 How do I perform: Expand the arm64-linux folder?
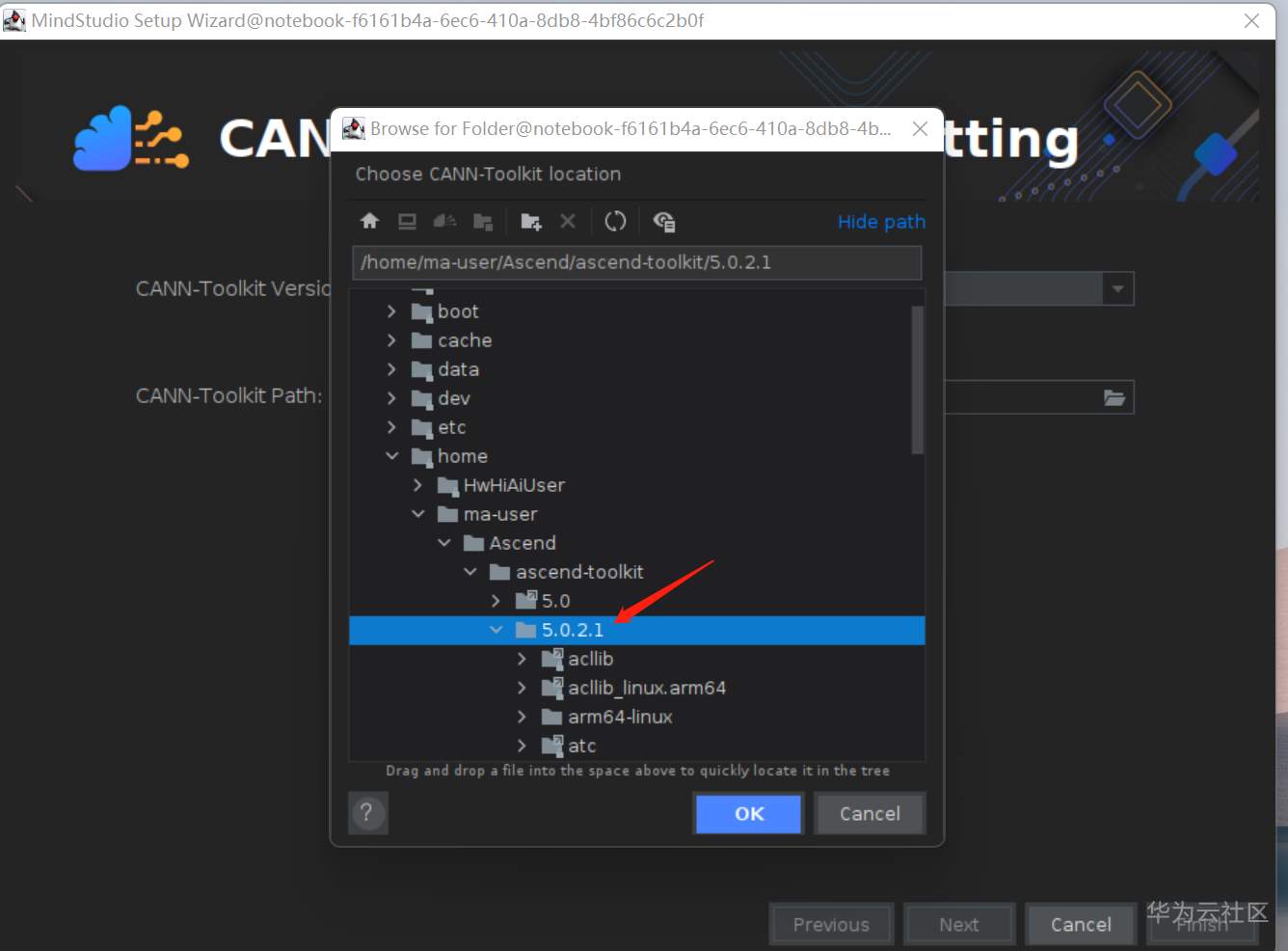(521, 717)
